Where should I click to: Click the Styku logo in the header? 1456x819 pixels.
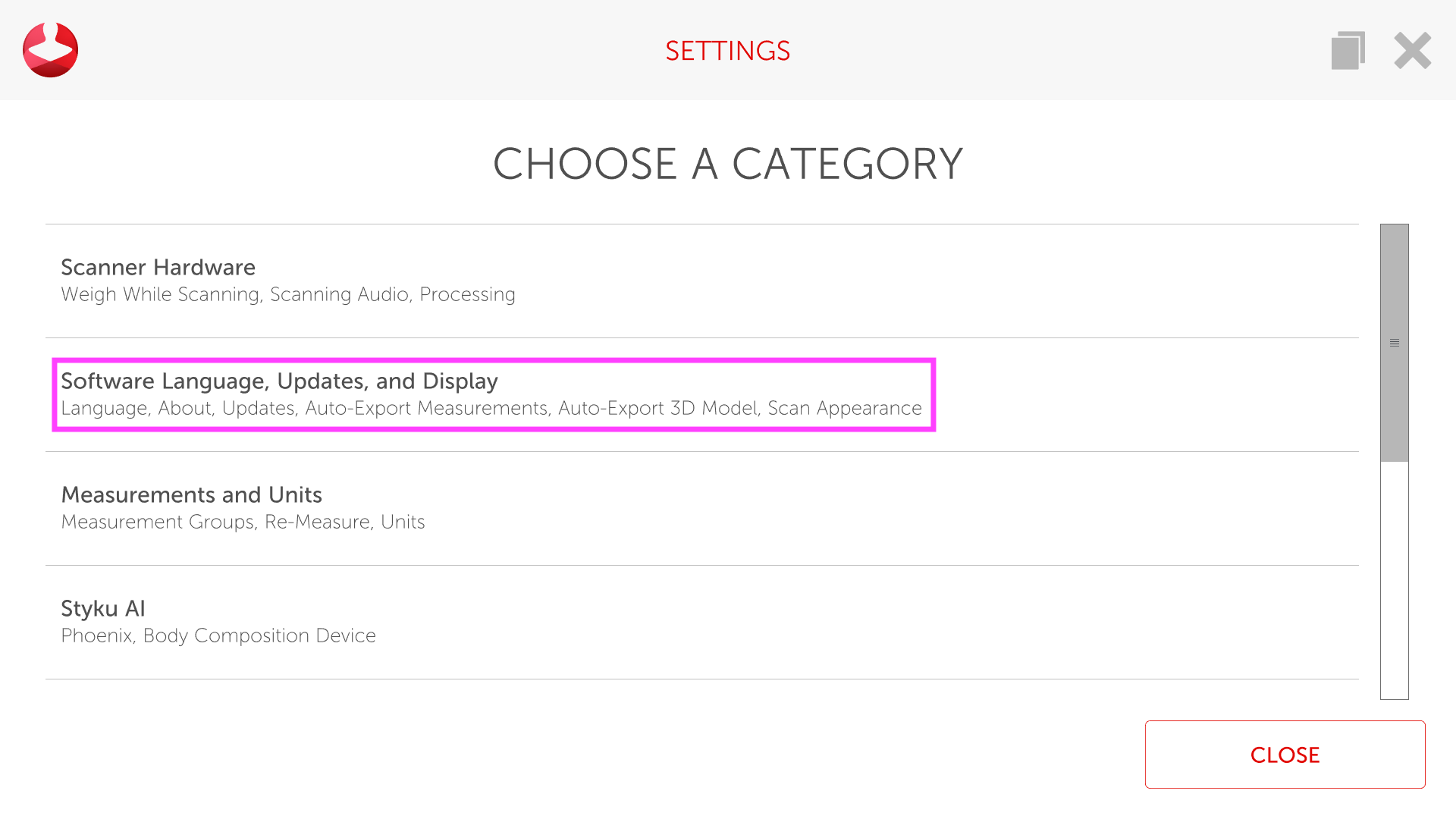coord(50,50)
